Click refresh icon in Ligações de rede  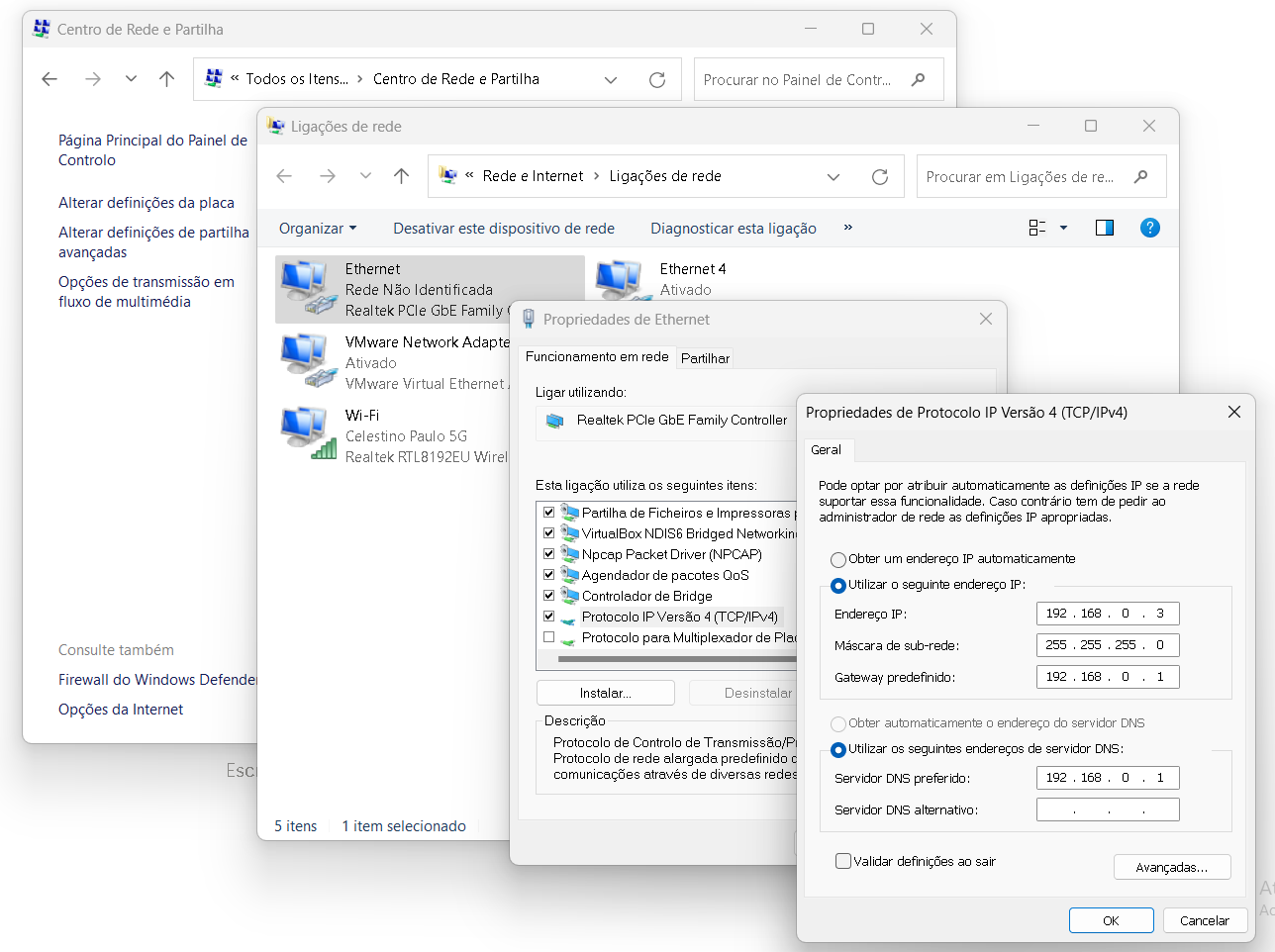(879, 177)
